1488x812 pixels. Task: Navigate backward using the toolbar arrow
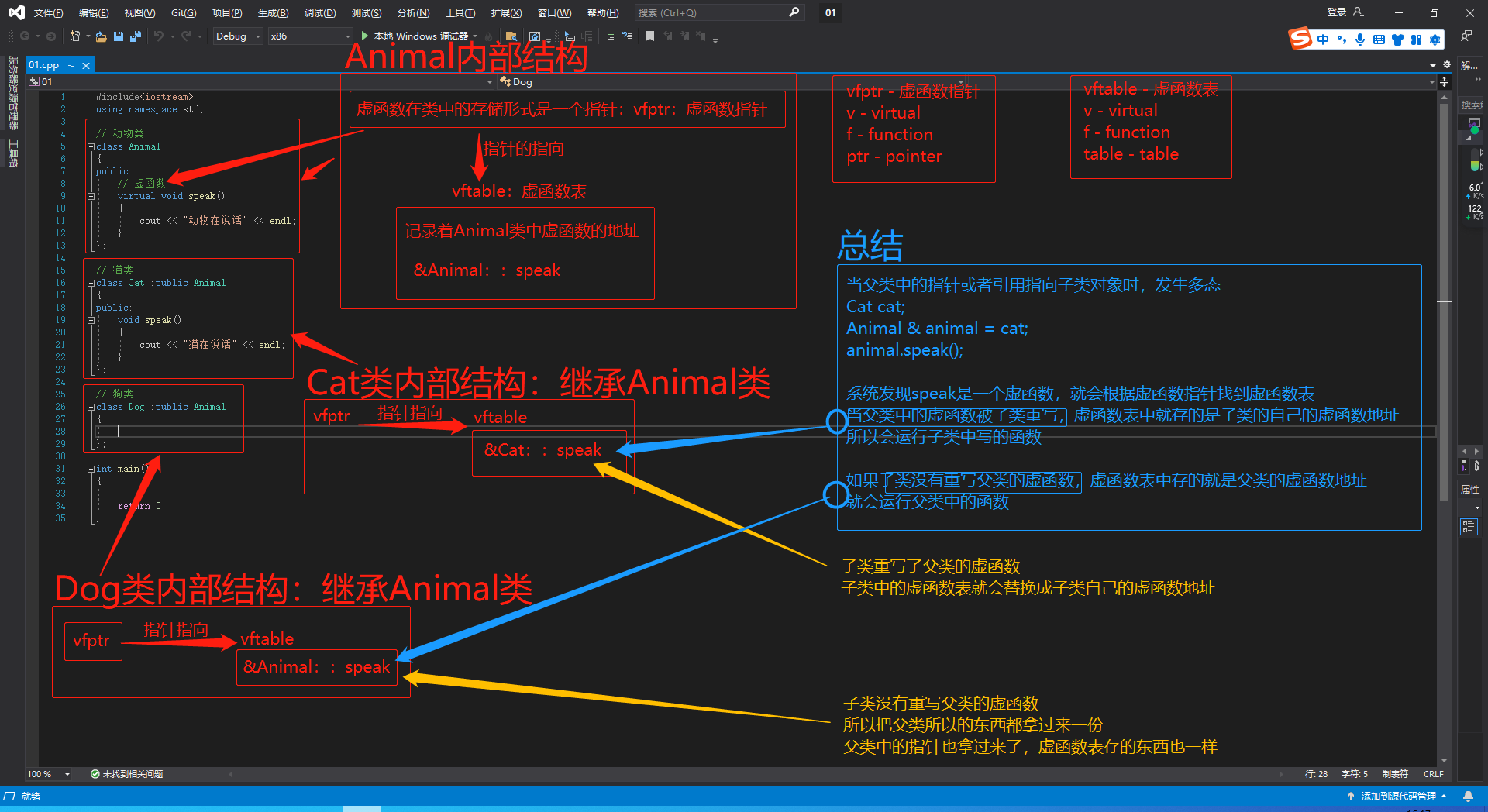click(25, 36)
